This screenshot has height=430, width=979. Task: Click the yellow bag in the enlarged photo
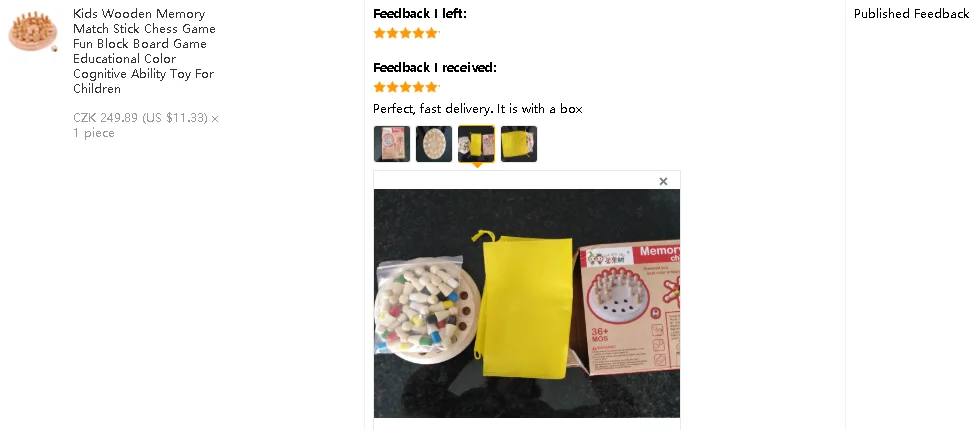[523, 305]
